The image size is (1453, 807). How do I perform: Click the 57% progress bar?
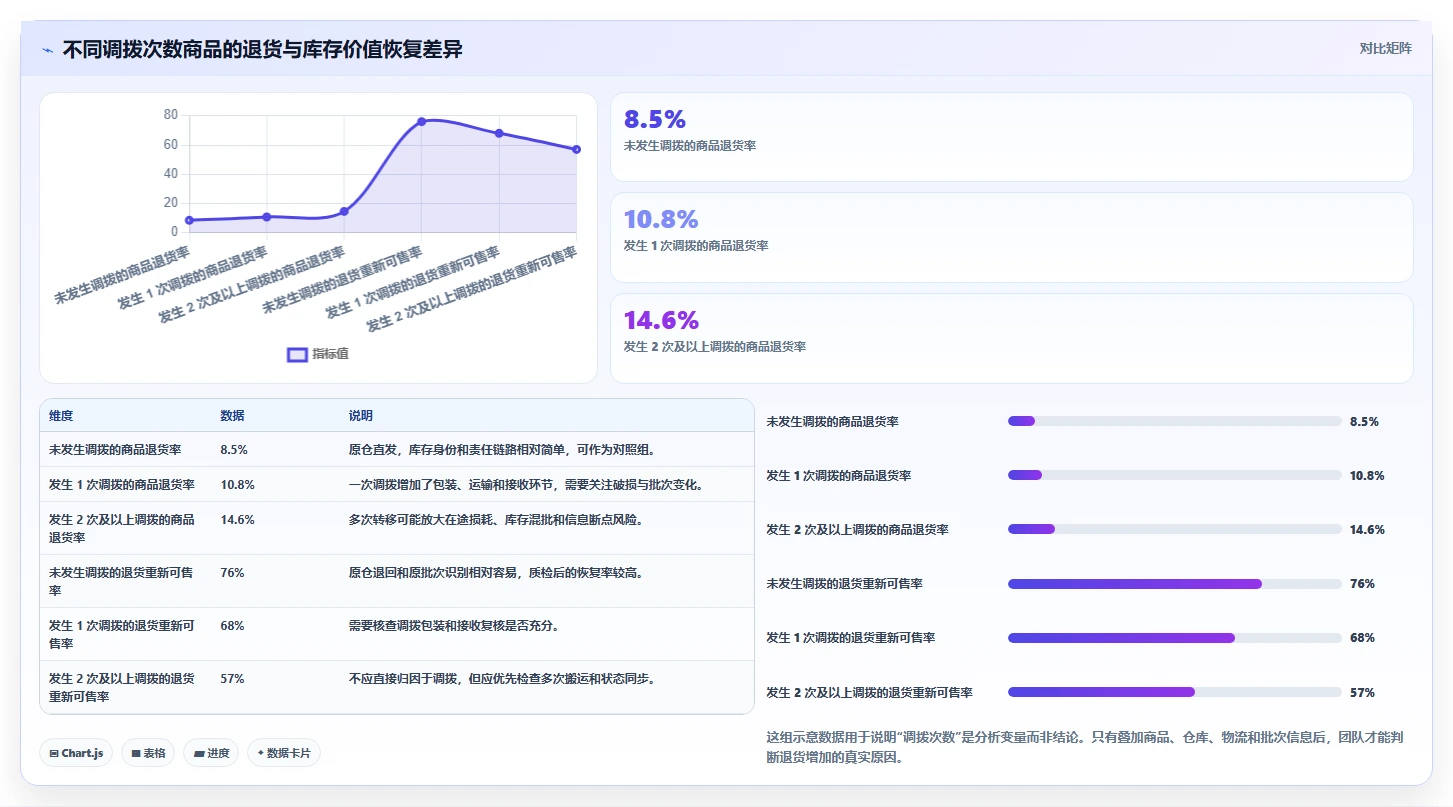tap(1174, 692)
